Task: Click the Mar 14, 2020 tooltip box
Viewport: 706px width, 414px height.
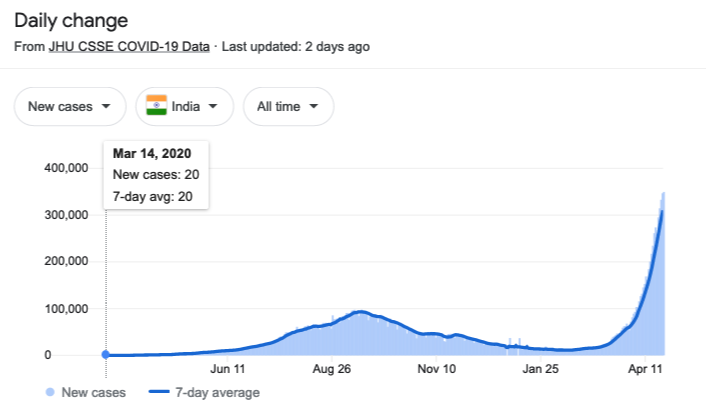Action: coord(156,174)
